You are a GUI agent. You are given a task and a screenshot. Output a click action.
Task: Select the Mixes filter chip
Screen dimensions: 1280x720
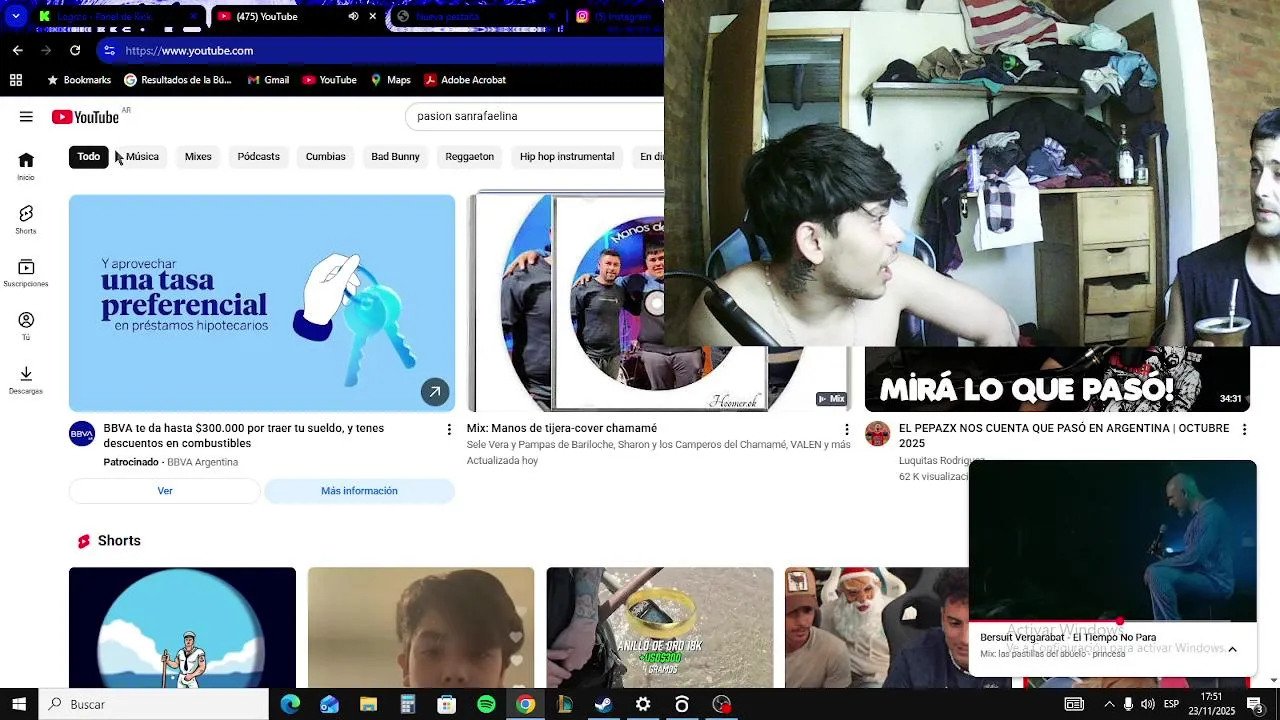pos(198,157)
